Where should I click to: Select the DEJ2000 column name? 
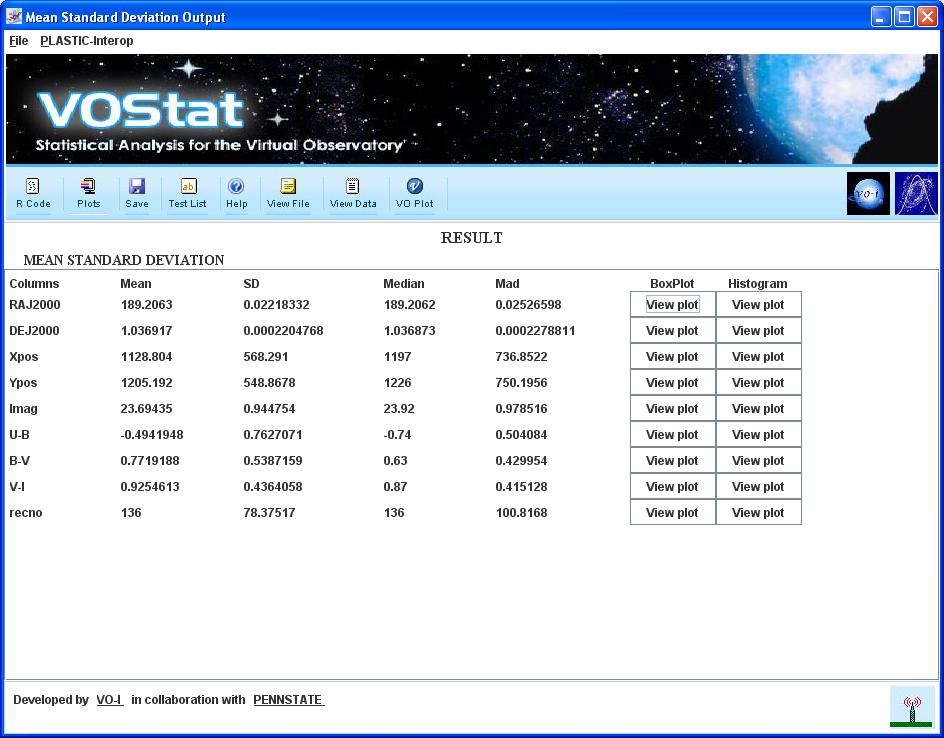point(34,330)
